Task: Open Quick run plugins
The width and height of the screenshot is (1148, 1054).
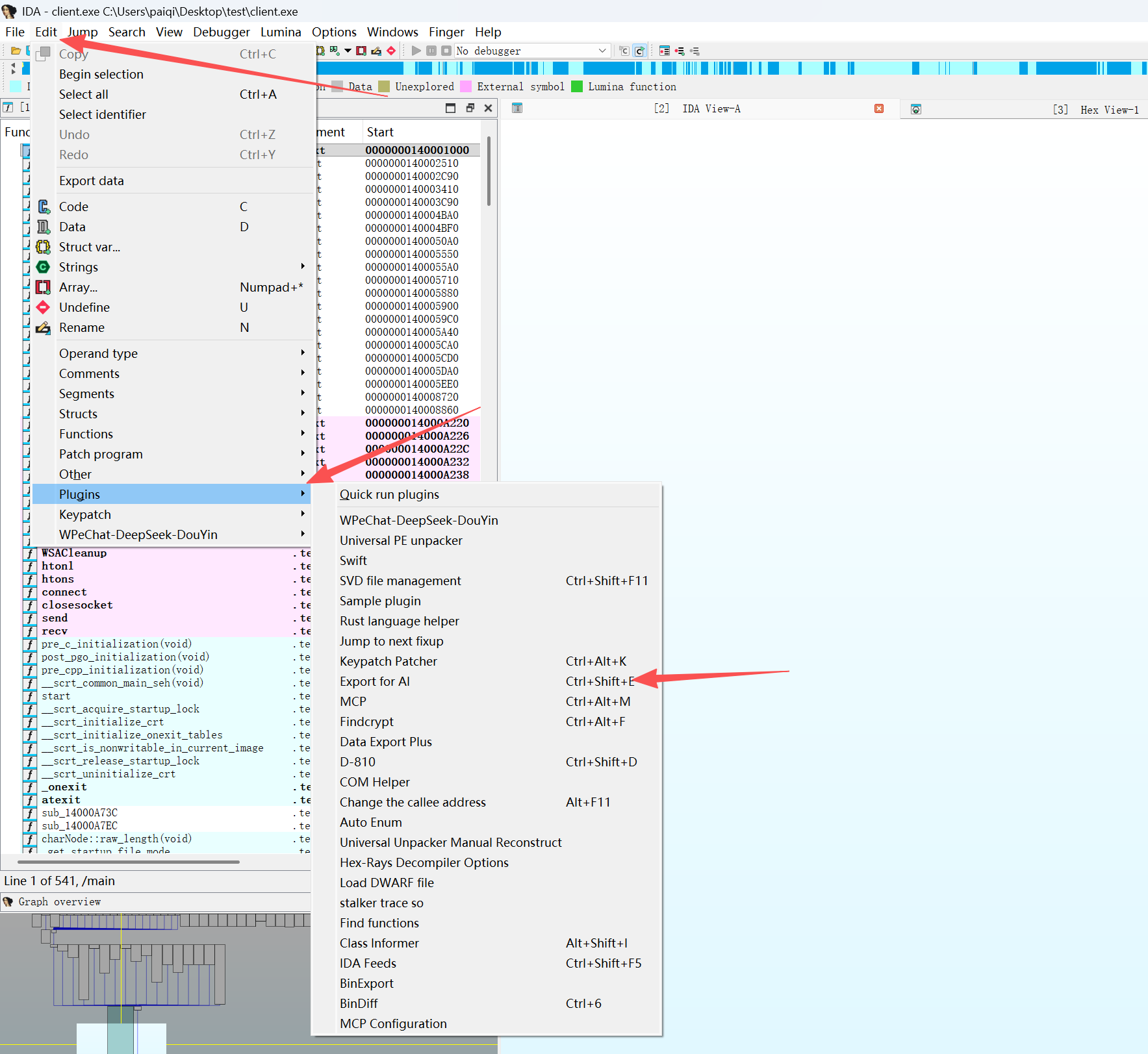Action: 487,494
